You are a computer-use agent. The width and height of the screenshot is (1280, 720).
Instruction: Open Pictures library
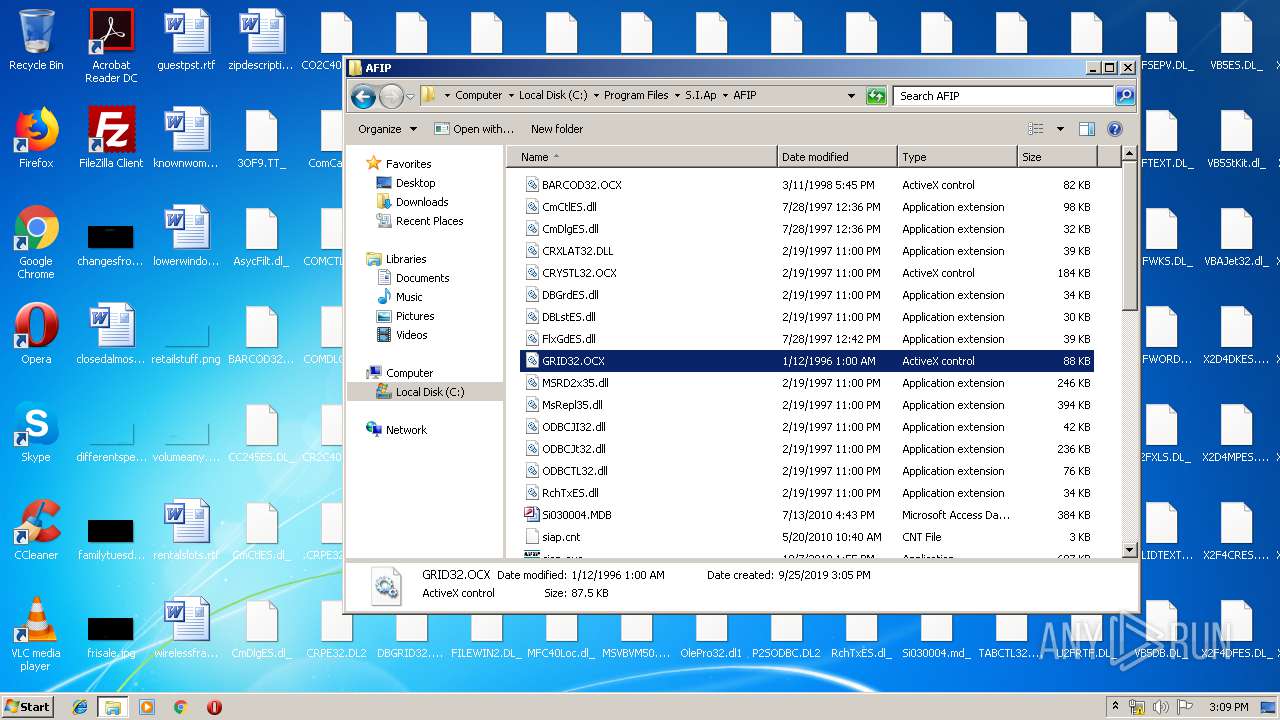click(x=415, y=316)
